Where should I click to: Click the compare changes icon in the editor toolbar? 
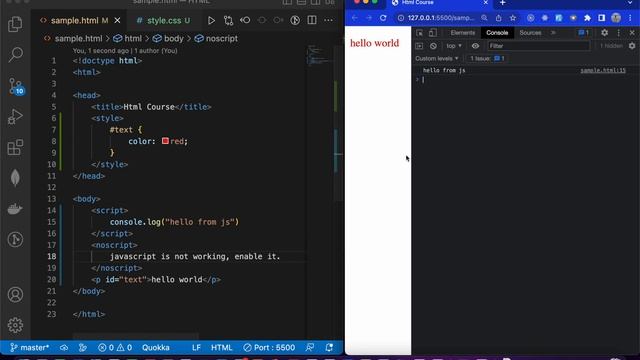(228, 20)
